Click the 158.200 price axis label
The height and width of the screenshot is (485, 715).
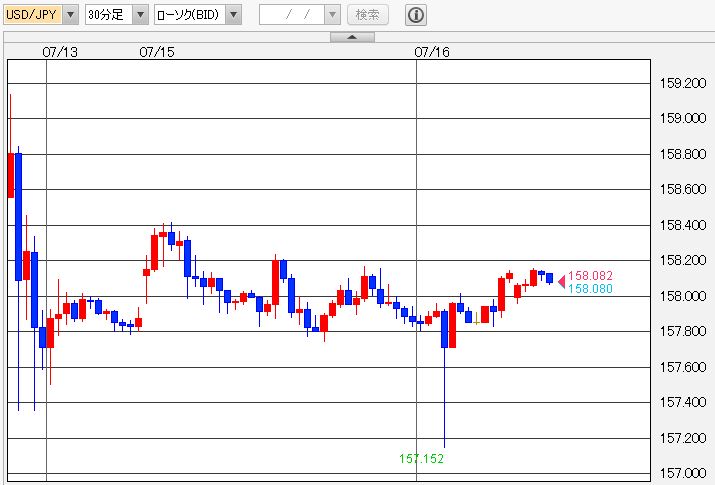pyautogui.click(x=683, y=260)
